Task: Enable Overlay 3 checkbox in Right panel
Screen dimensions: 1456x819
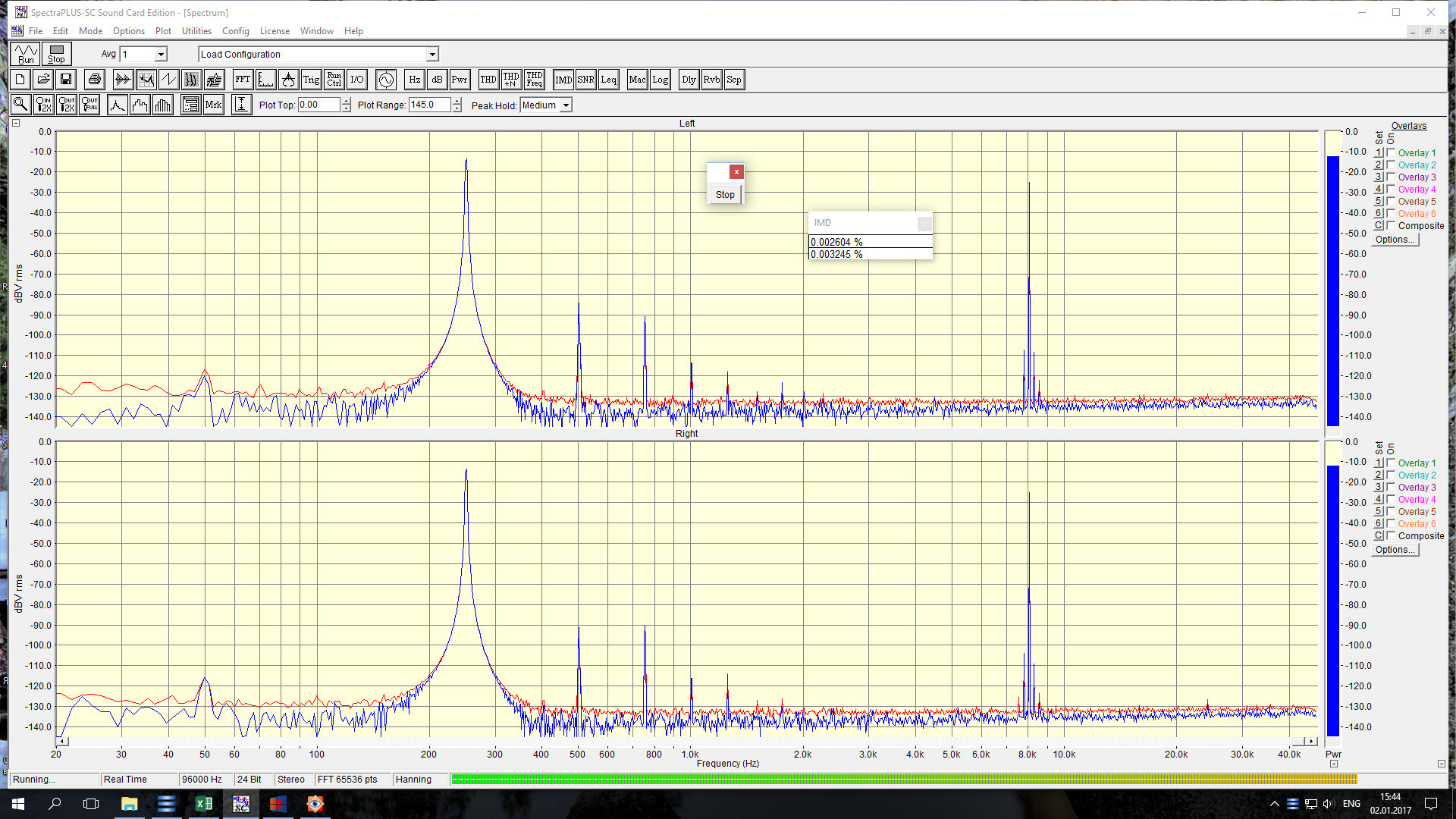Action: (x=1391, y=487)
